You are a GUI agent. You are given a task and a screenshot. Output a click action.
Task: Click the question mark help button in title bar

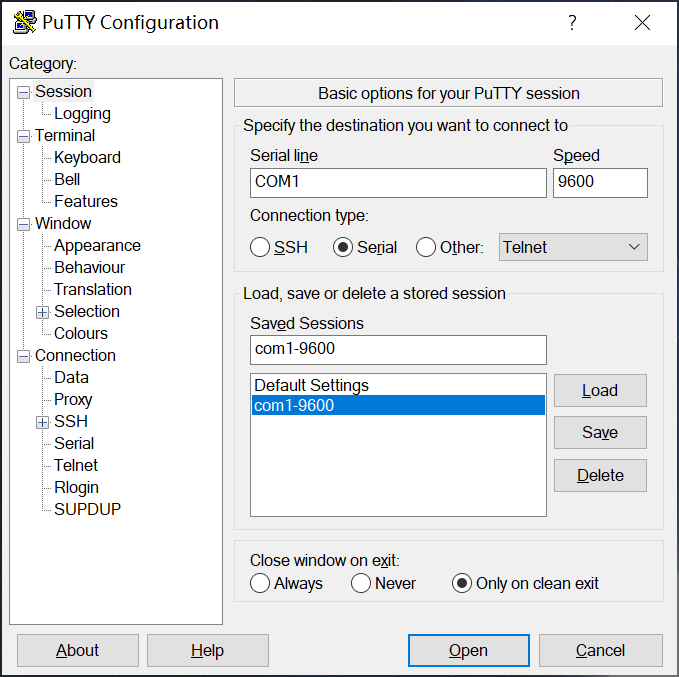tap(572, 22)
